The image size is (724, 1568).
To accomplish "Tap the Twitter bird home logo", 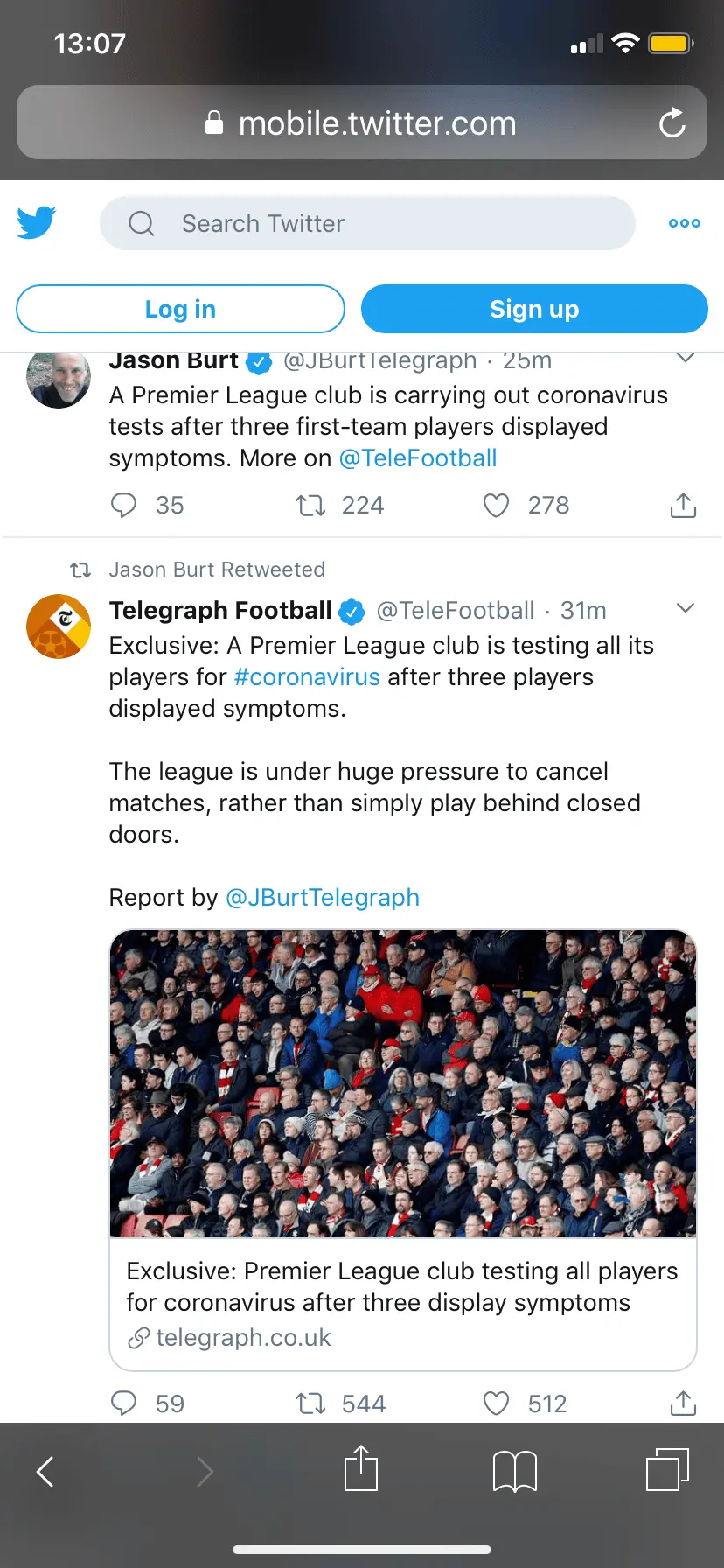I will [37, 222].
